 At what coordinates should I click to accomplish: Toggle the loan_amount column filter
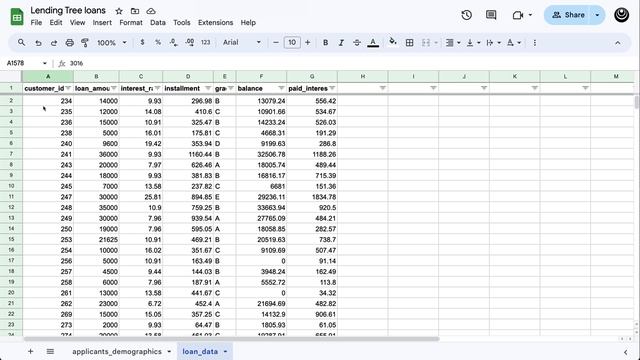[x=114, y=88]
